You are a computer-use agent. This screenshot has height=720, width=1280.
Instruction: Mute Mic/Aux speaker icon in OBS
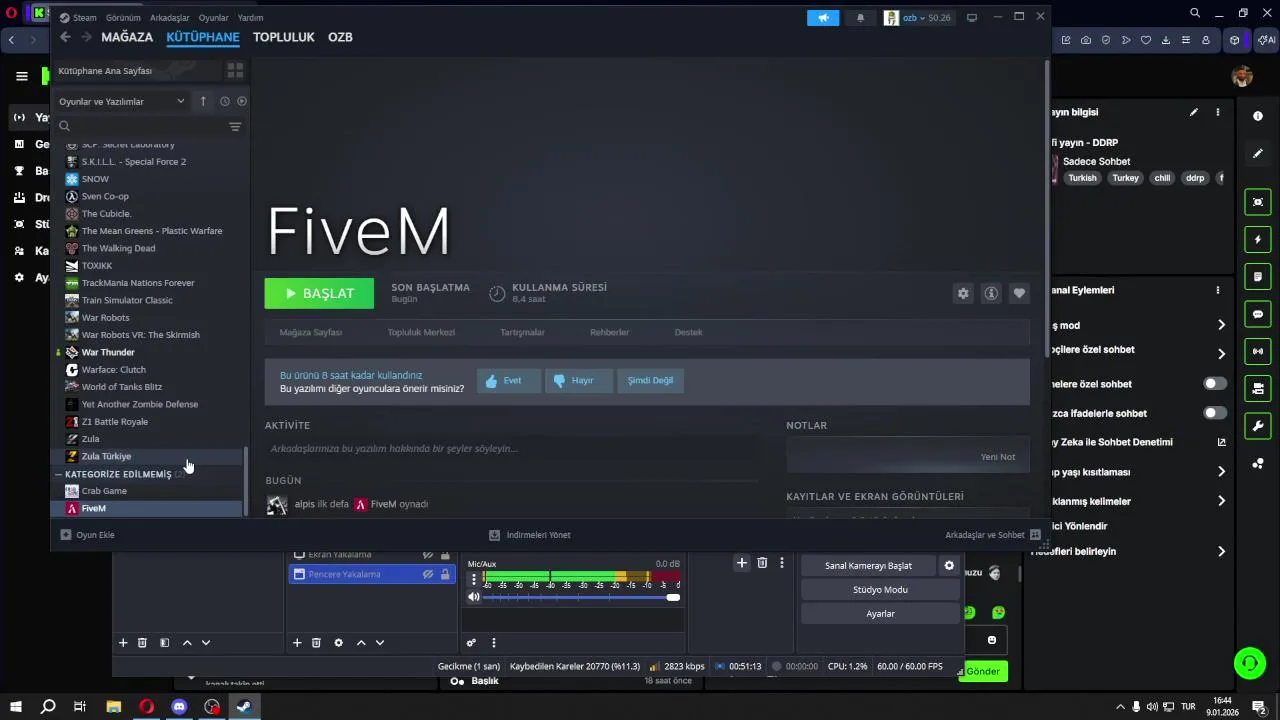474,597
